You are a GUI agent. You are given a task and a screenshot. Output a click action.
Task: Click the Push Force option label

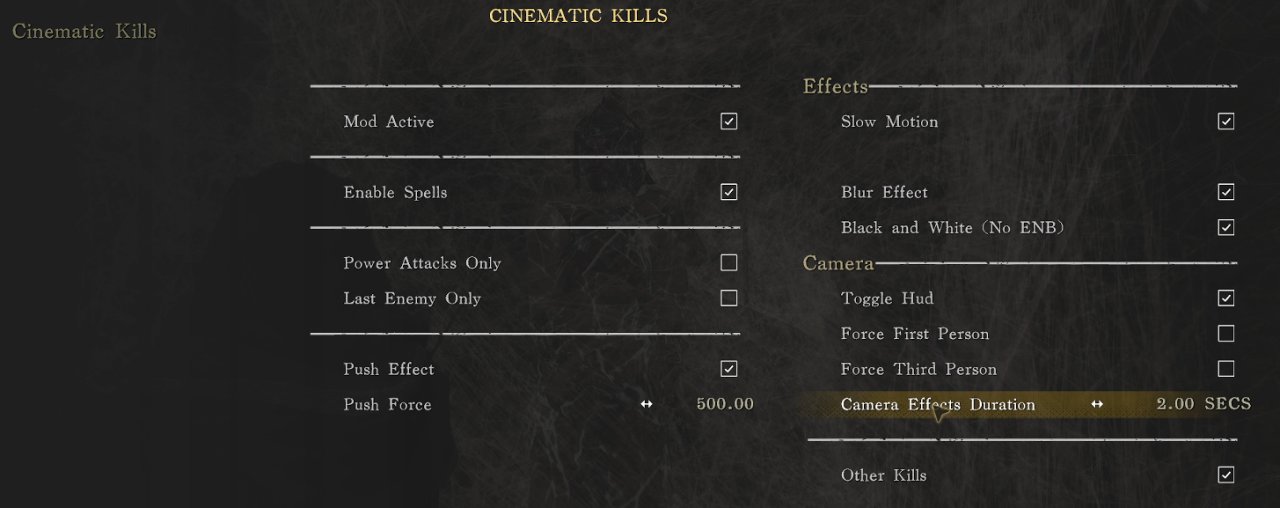(x=387, y=404)
